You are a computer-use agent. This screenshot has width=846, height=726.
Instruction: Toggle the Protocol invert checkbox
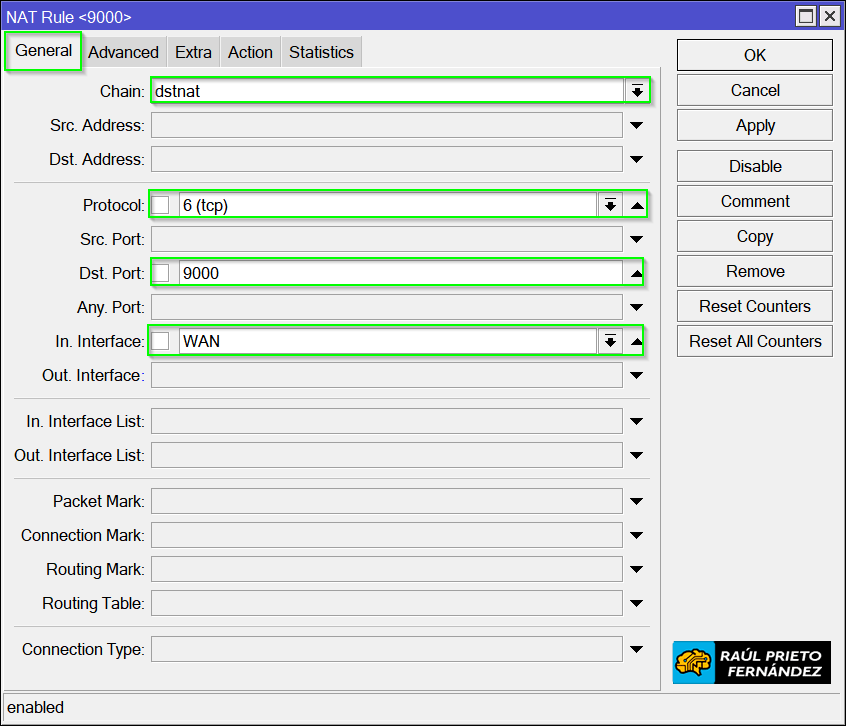pyautogui.click(x=161, y=205)
